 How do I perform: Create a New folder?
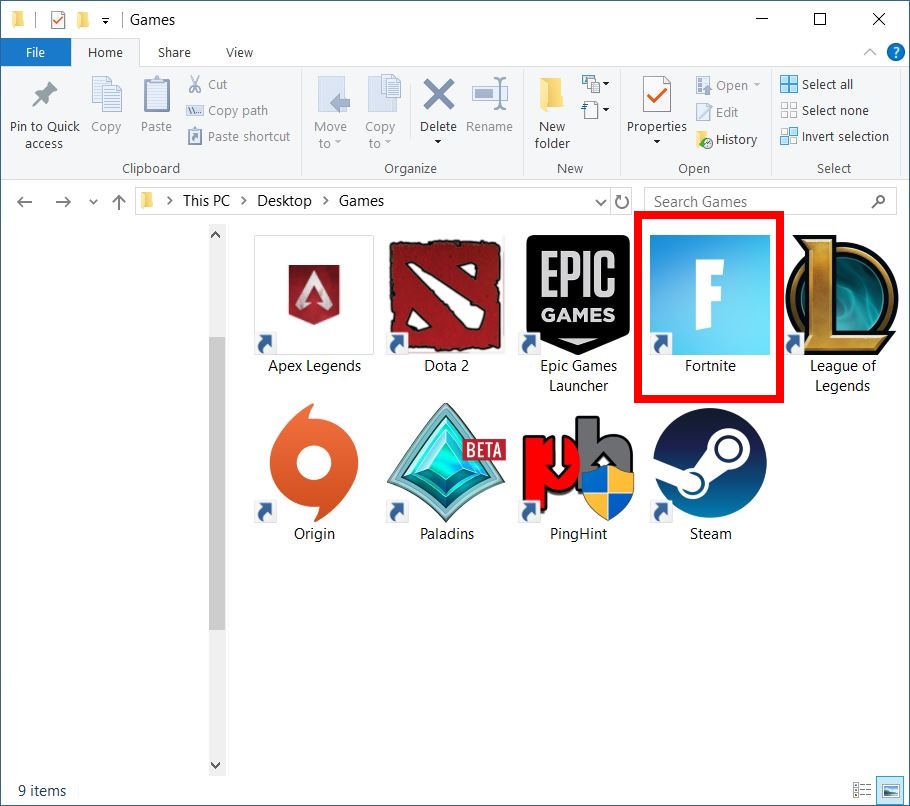(552, 114)
